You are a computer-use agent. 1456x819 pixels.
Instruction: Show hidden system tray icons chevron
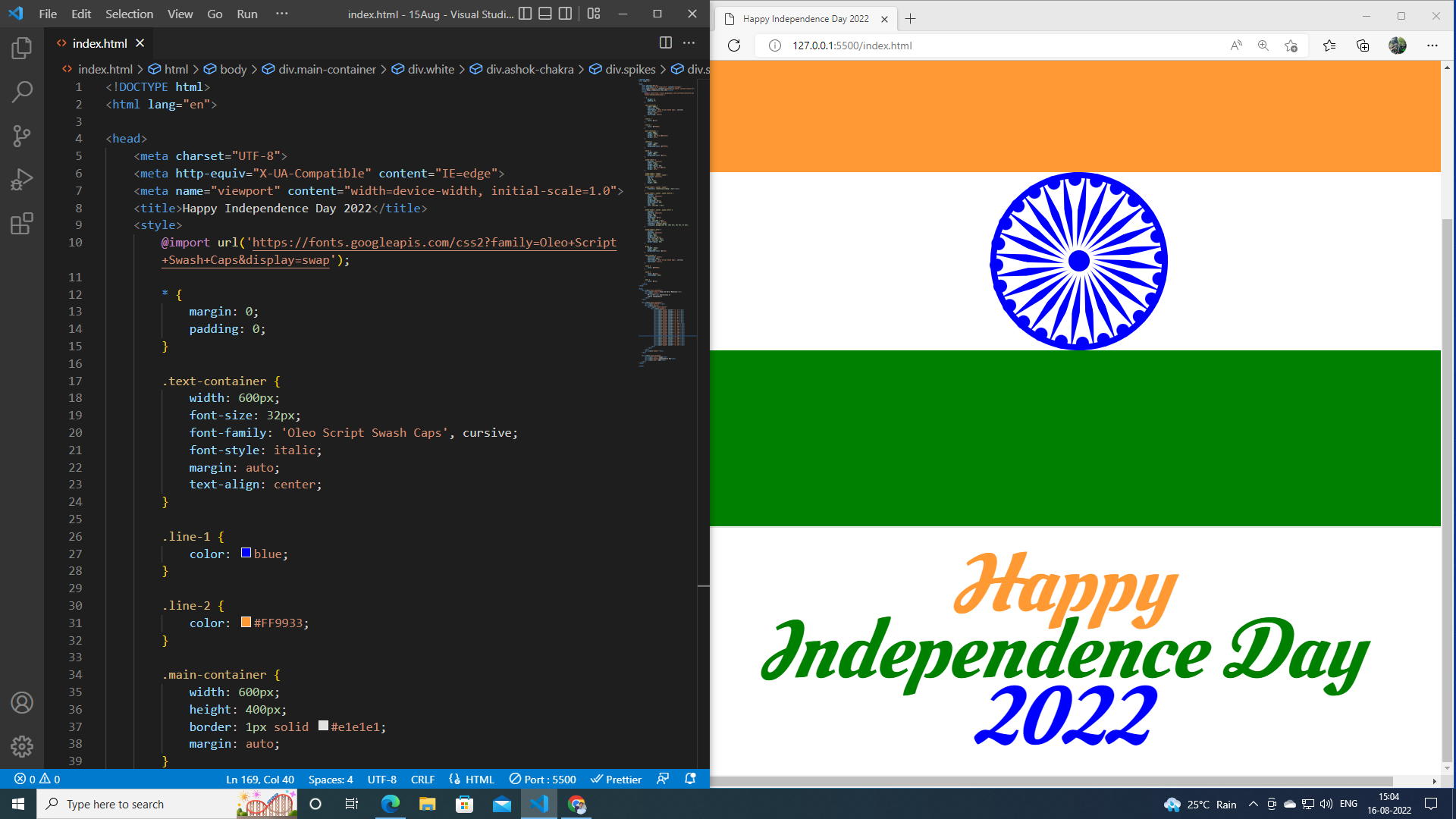pos(1253,804)
